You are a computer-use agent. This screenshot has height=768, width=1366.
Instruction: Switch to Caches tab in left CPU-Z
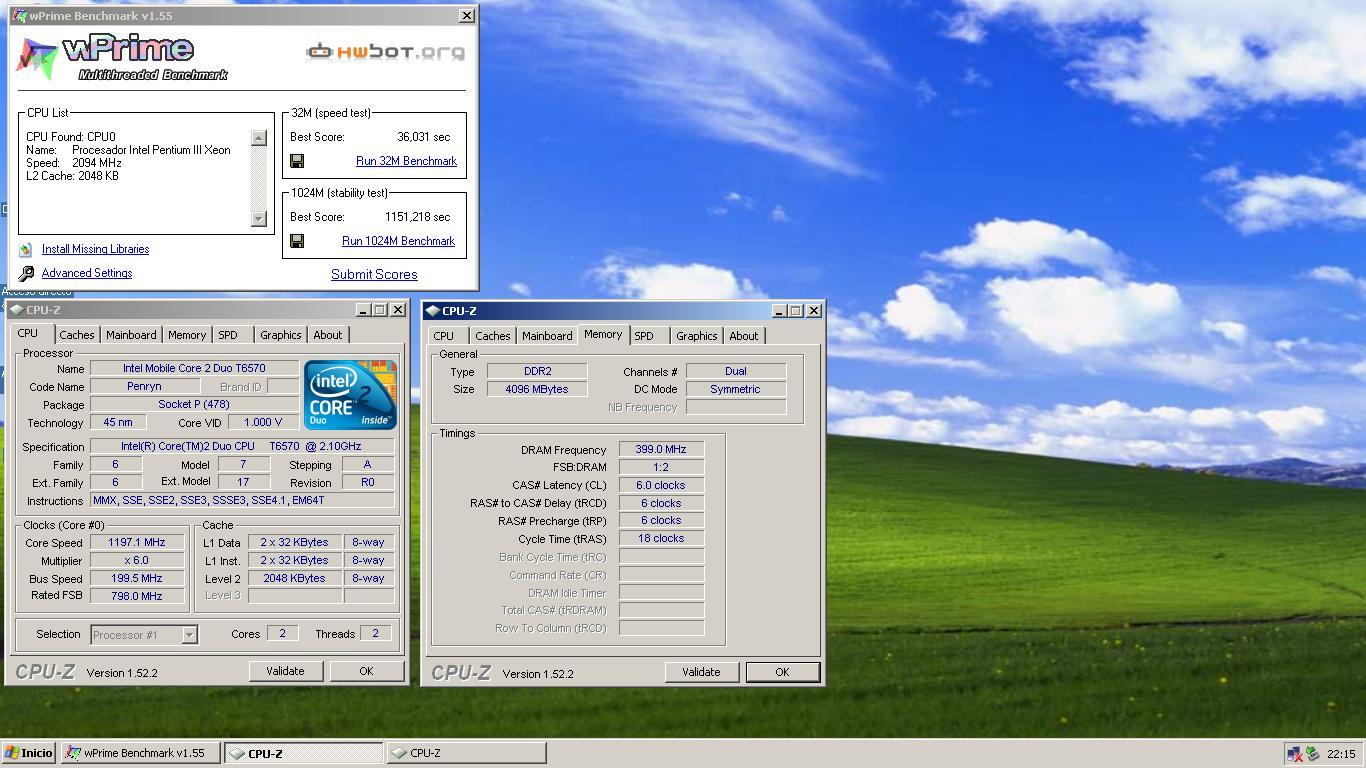pos(76,335)
